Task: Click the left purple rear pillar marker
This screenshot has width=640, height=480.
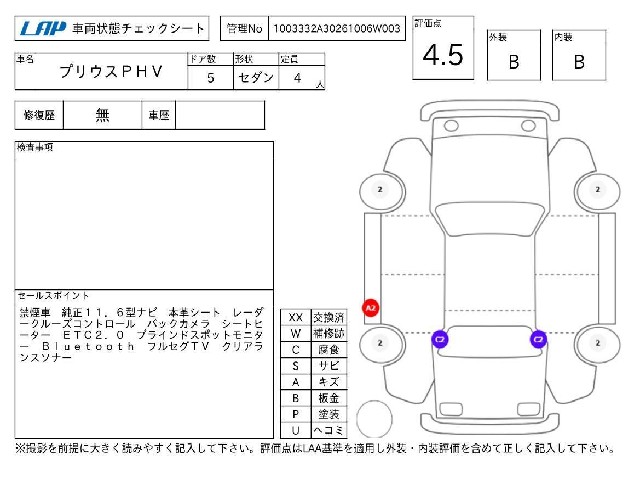Action: coord(440,339)
